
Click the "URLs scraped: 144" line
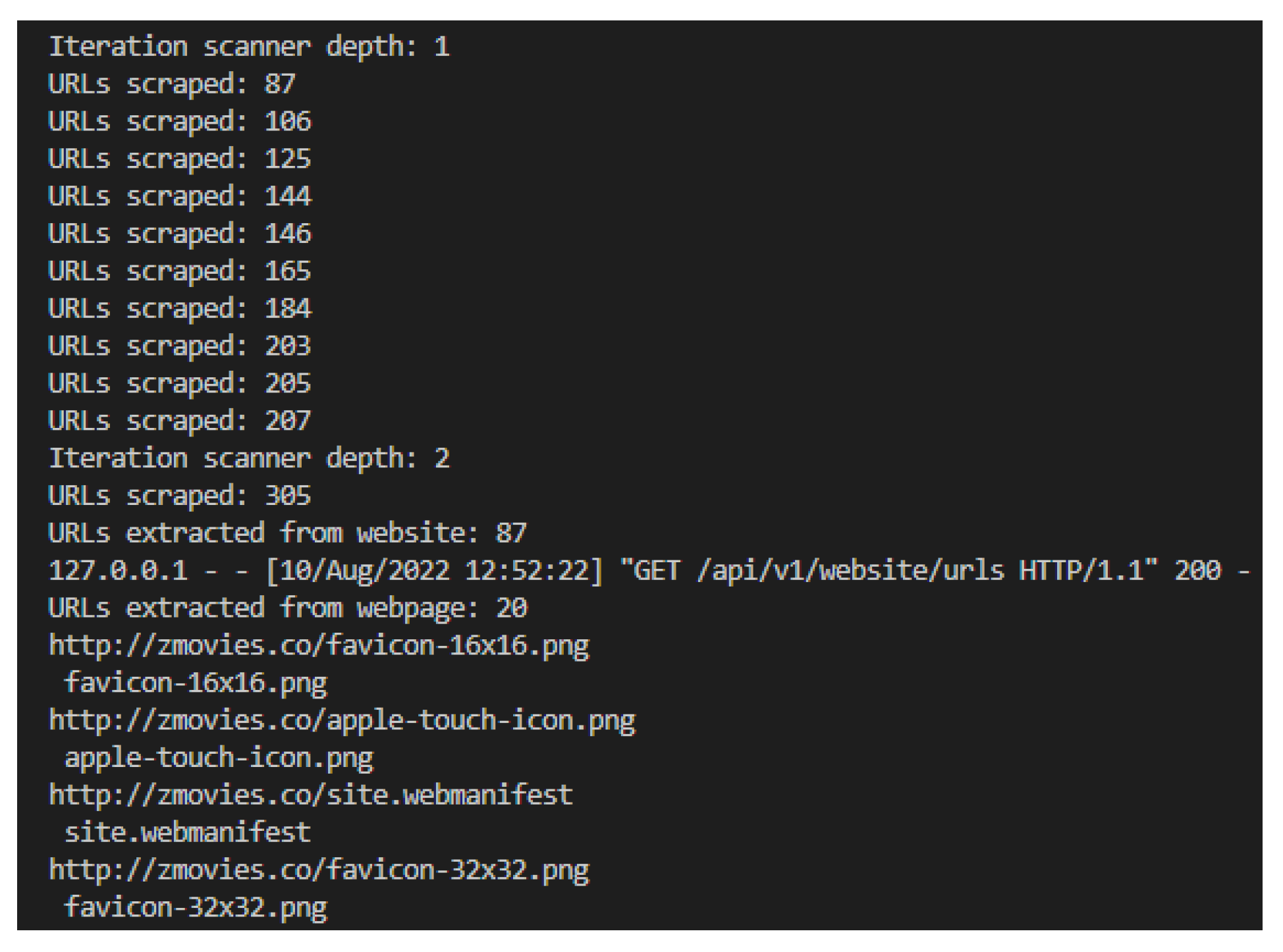click(179, 196)
